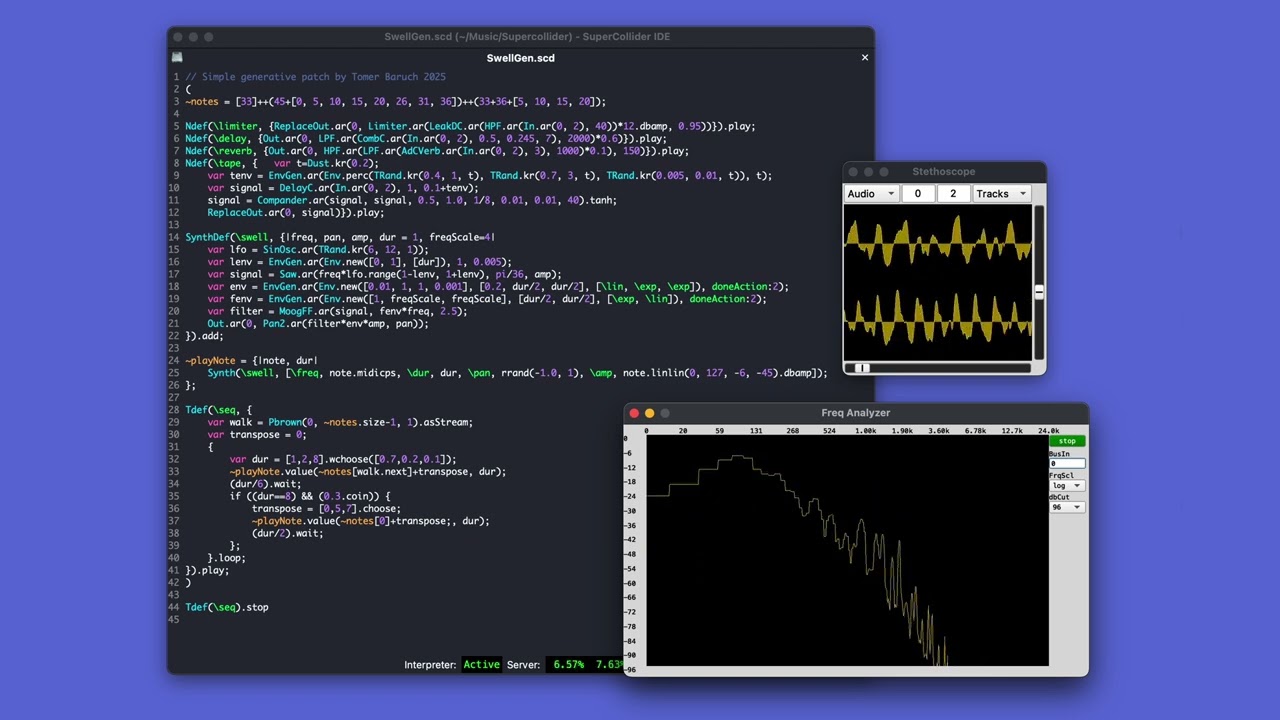Click the 'transpose = [0,5,7].choose;' line

328,508
